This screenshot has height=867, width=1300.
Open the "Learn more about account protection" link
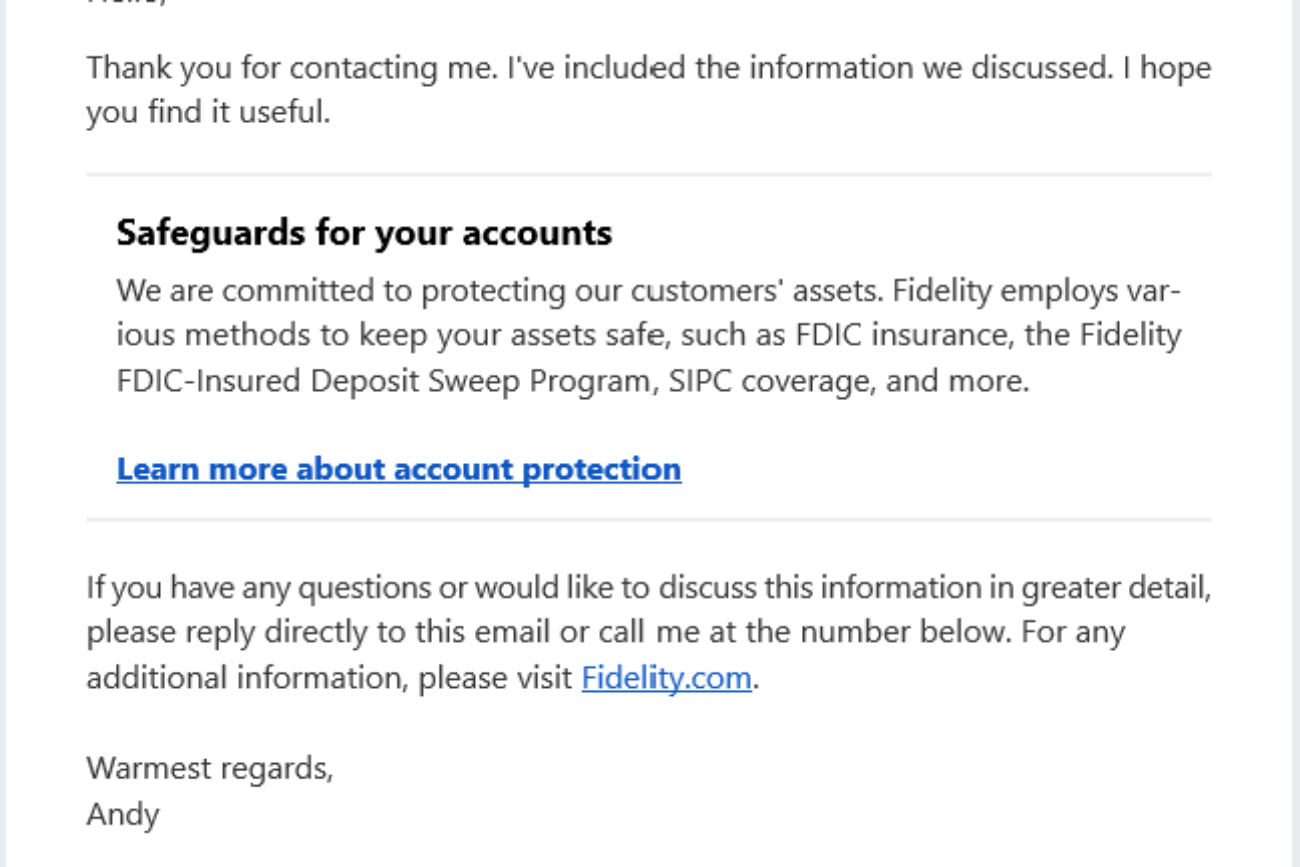[398, 469]
